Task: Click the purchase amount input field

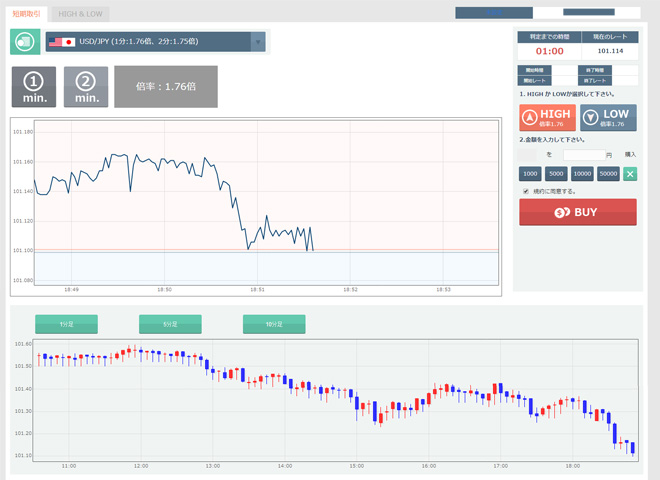Action: (583, 155)
